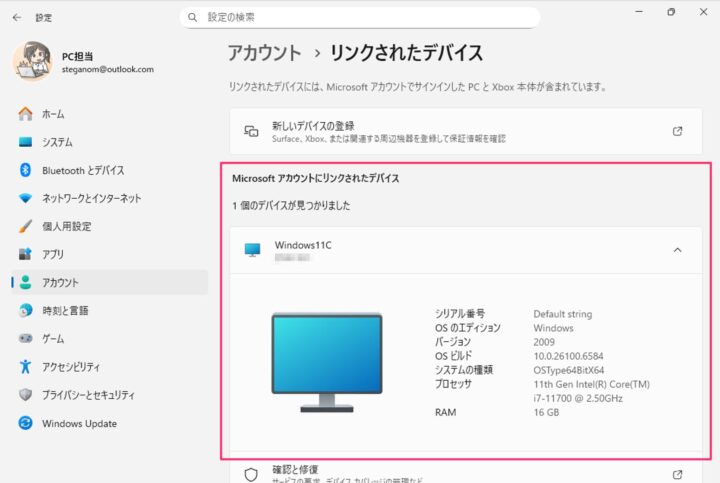Click OSType64BitX64 system type value
The height and width of the screenshot is (483, 720).
point(568,370)
